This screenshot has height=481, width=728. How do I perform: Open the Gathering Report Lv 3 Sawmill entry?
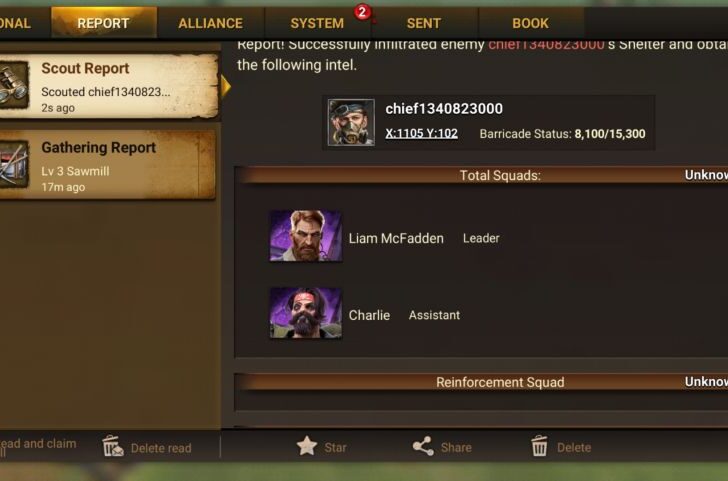click(x=108, y=165)
